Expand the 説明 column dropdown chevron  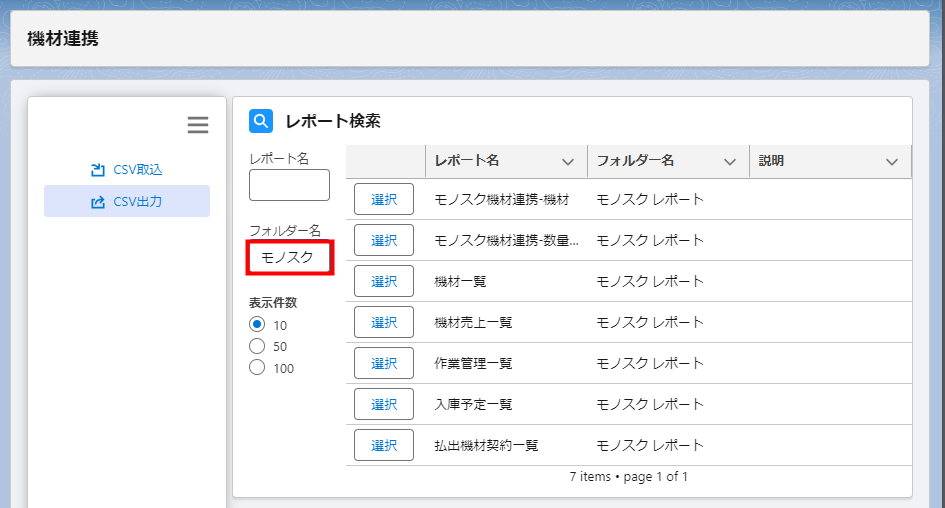click(x=892, y=161)
